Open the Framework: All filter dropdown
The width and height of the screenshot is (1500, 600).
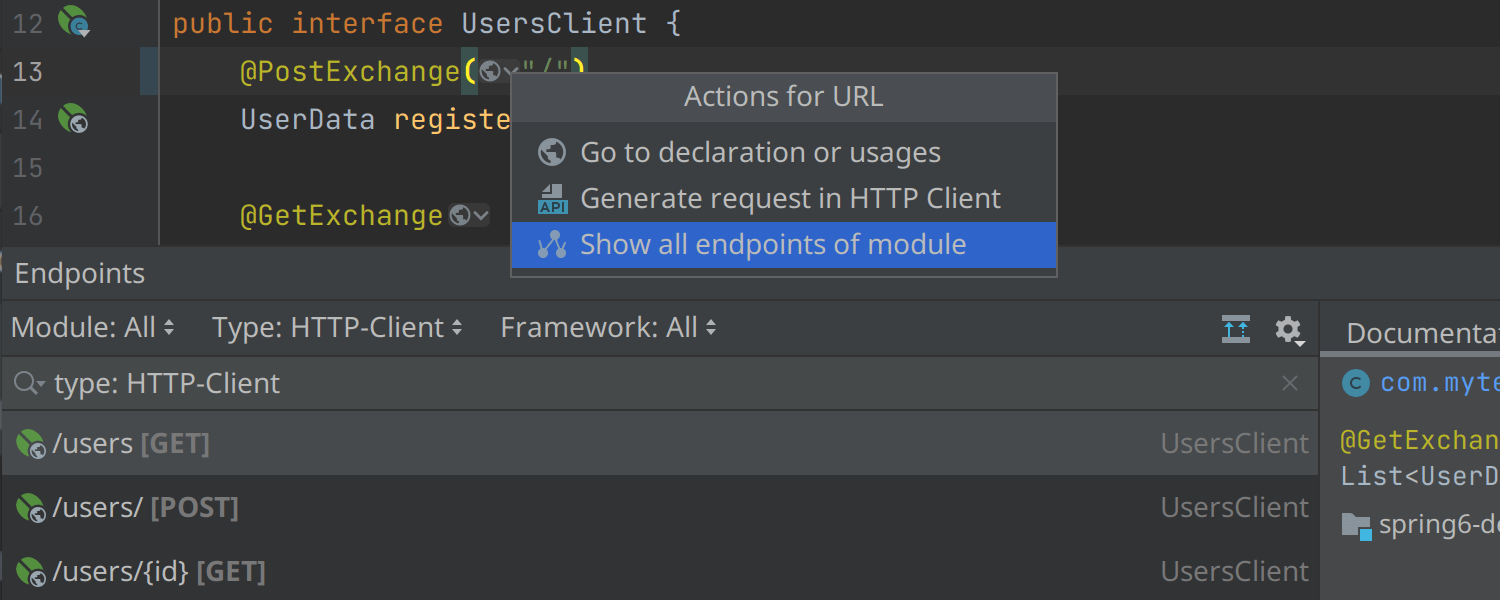608,328
